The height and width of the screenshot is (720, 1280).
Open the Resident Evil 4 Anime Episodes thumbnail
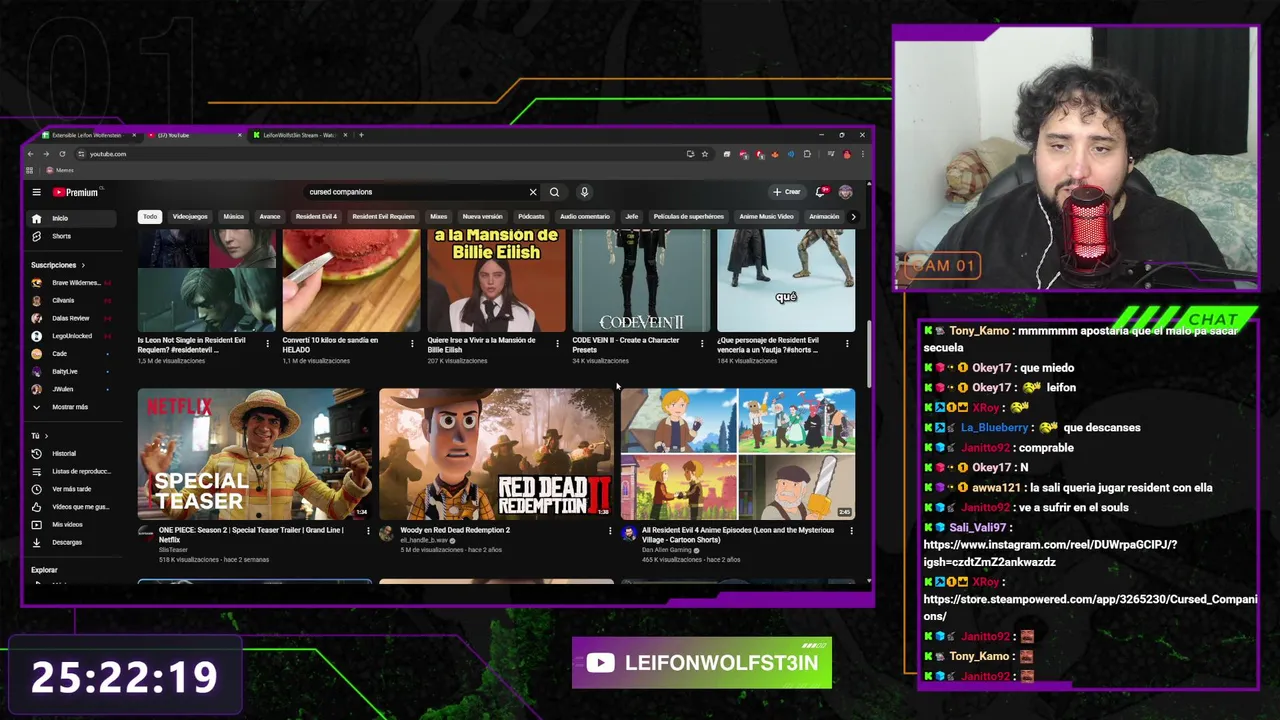coord(738,454)
